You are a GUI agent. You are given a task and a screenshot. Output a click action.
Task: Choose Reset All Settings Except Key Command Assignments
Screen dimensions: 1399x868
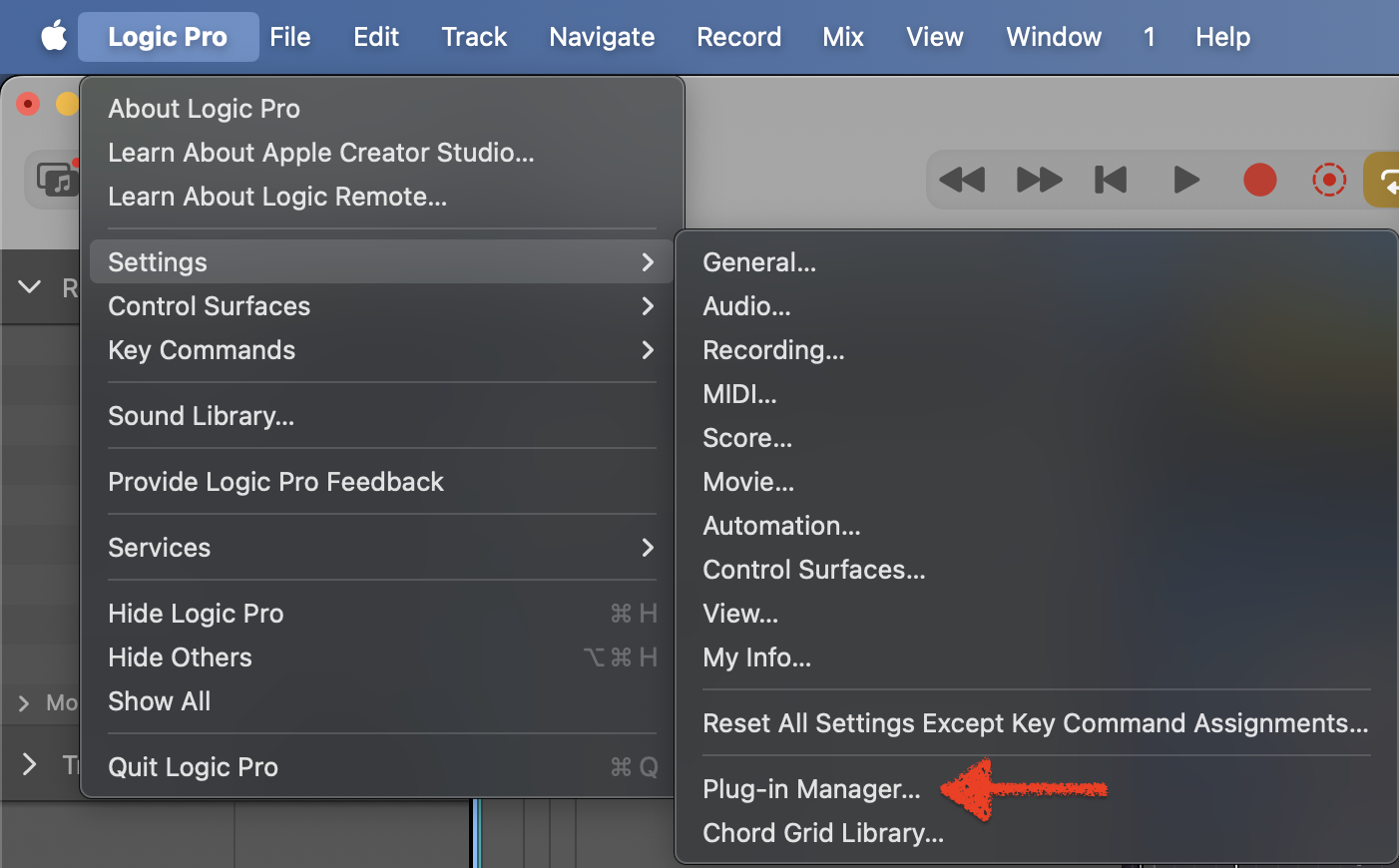1036,722
